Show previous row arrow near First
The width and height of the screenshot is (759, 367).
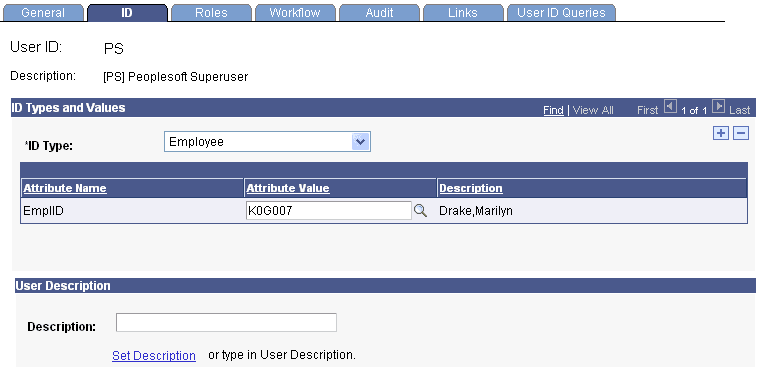pyautogui.click(x=670, y=107)
